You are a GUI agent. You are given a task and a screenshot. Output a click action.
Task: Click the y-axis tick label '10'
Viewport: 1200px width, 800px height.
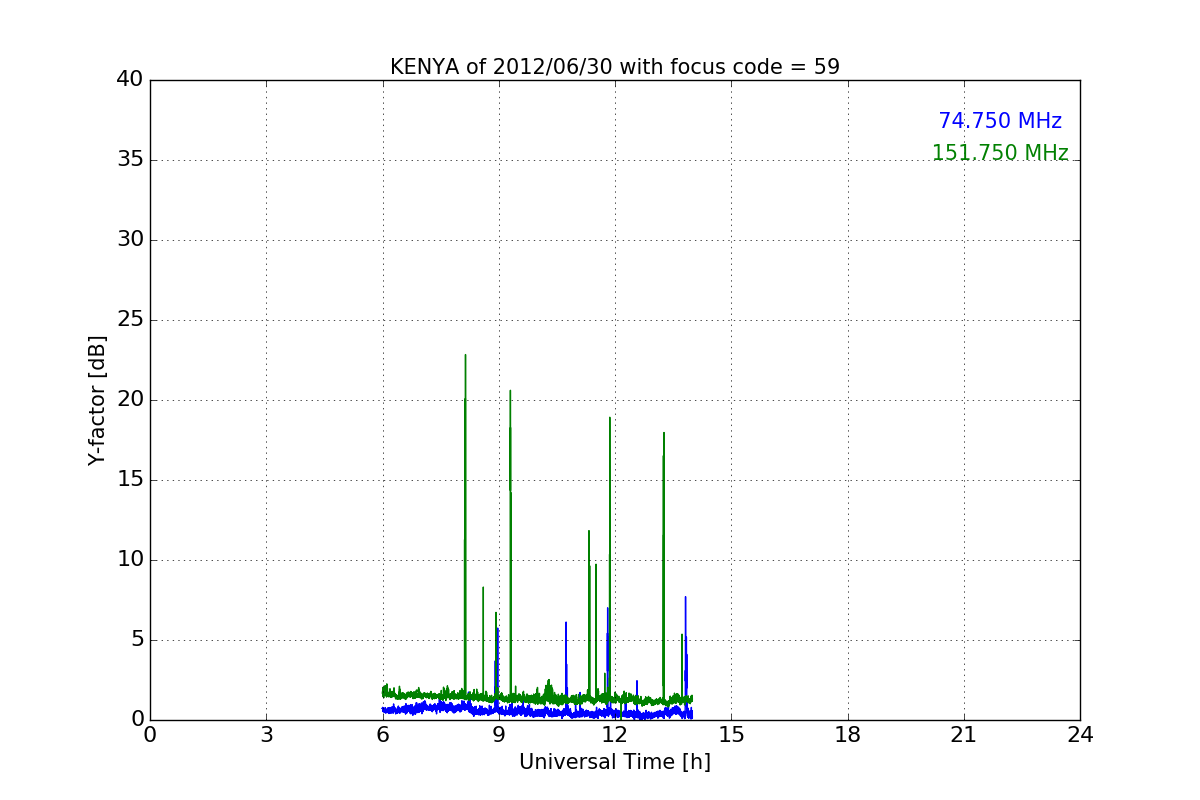tap(130, 560)
